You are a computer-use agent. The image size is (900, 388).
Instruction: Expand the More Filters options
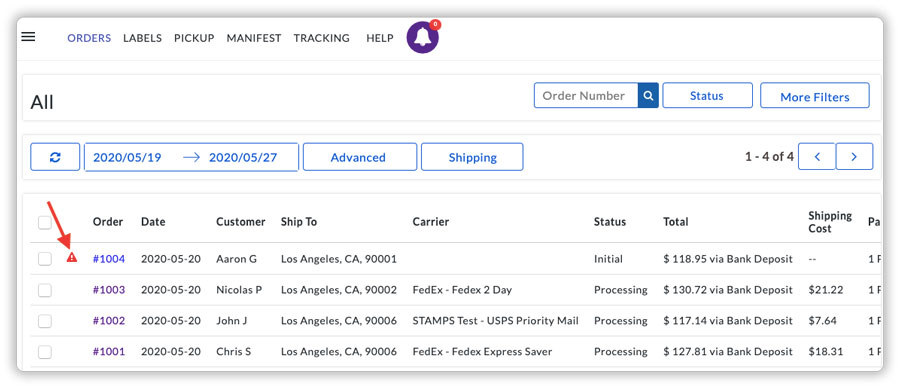(814, 95)
